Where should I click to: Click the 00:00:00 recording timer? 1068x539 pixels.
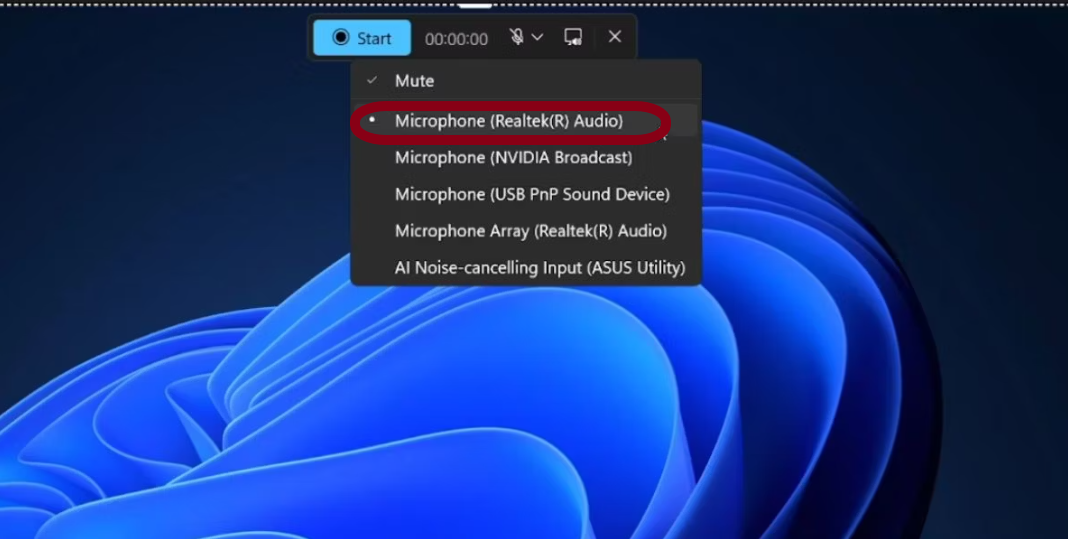[x=456, y=39]
